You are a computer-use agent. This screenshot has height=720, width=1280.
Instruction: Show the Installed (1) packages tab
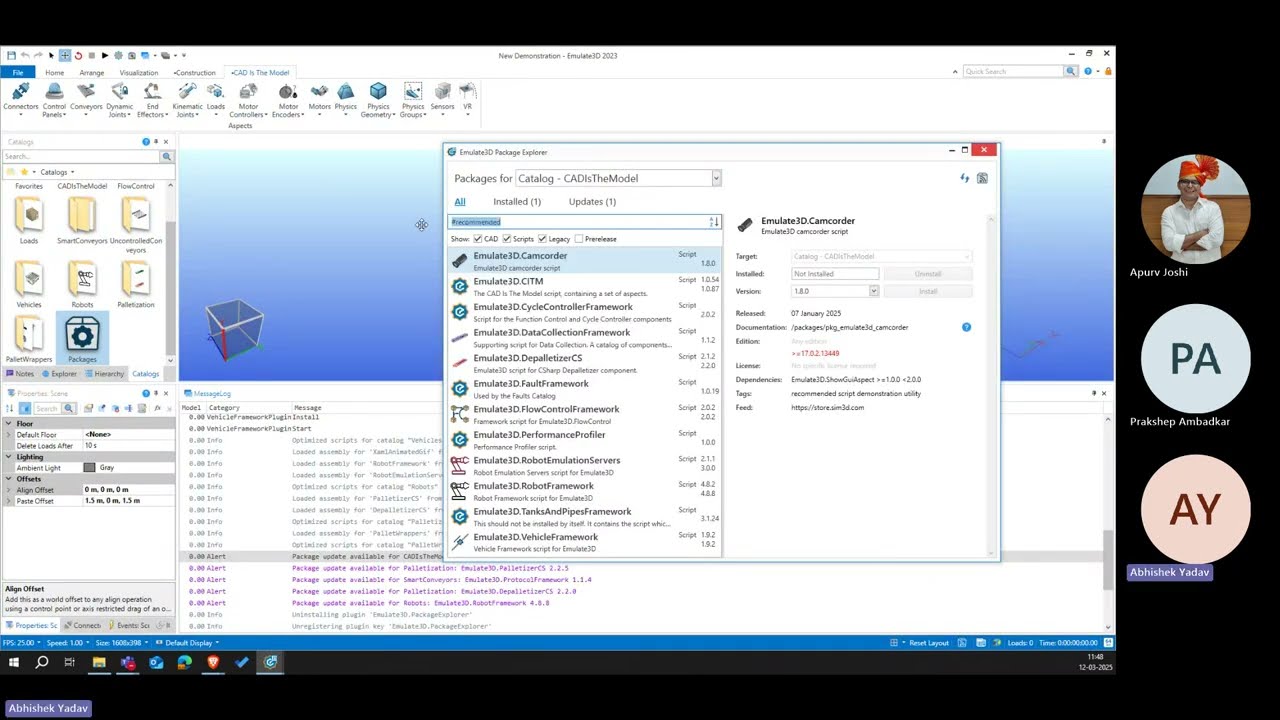pos(517,202)
